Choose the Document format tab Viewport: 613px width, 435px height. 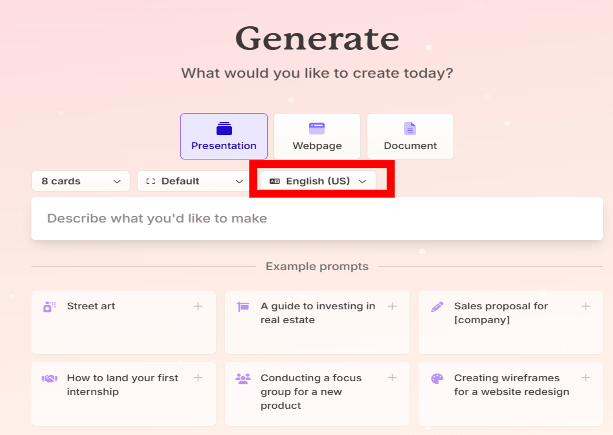click(x=410, y=136)
